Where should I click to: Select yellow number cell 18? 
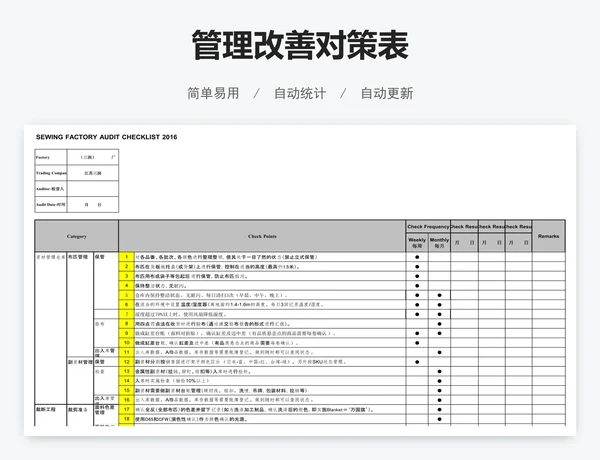[127, 419]
